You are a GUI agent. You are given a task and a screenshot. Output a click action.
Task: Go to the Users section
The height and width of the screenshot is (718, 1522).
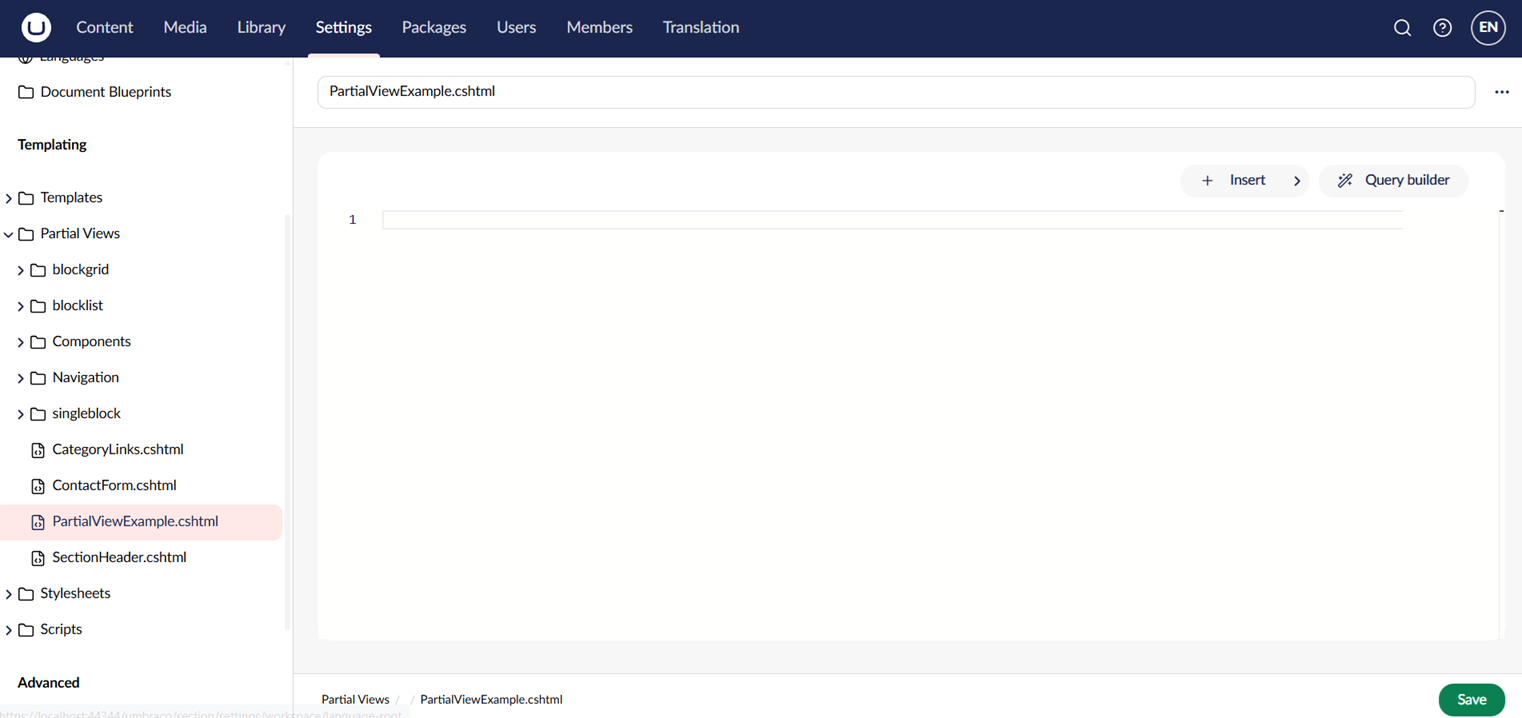(x=516, y=28)
